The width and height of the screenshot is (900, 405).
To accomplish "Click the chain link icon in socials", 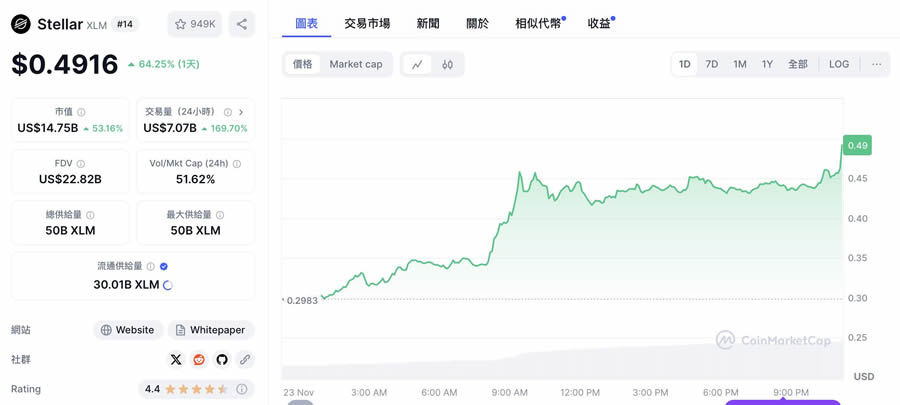I will click(245, 359).
